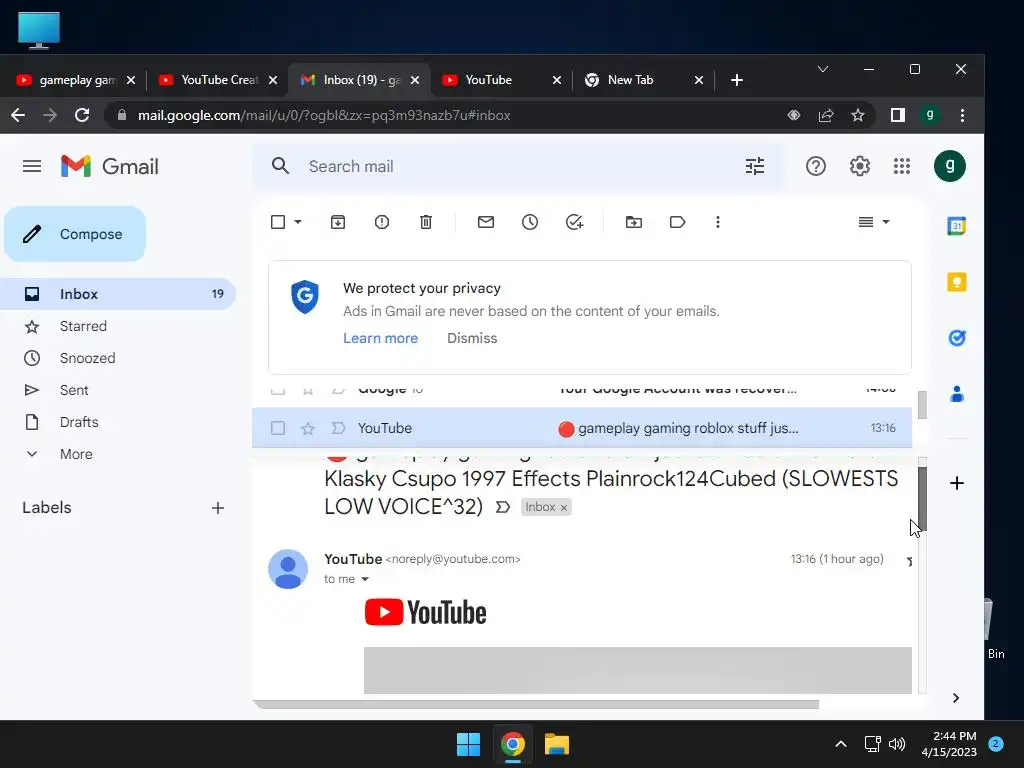1024x768 pixels.
Task: Open Google Calendar side panel
Action: [956, 226]
